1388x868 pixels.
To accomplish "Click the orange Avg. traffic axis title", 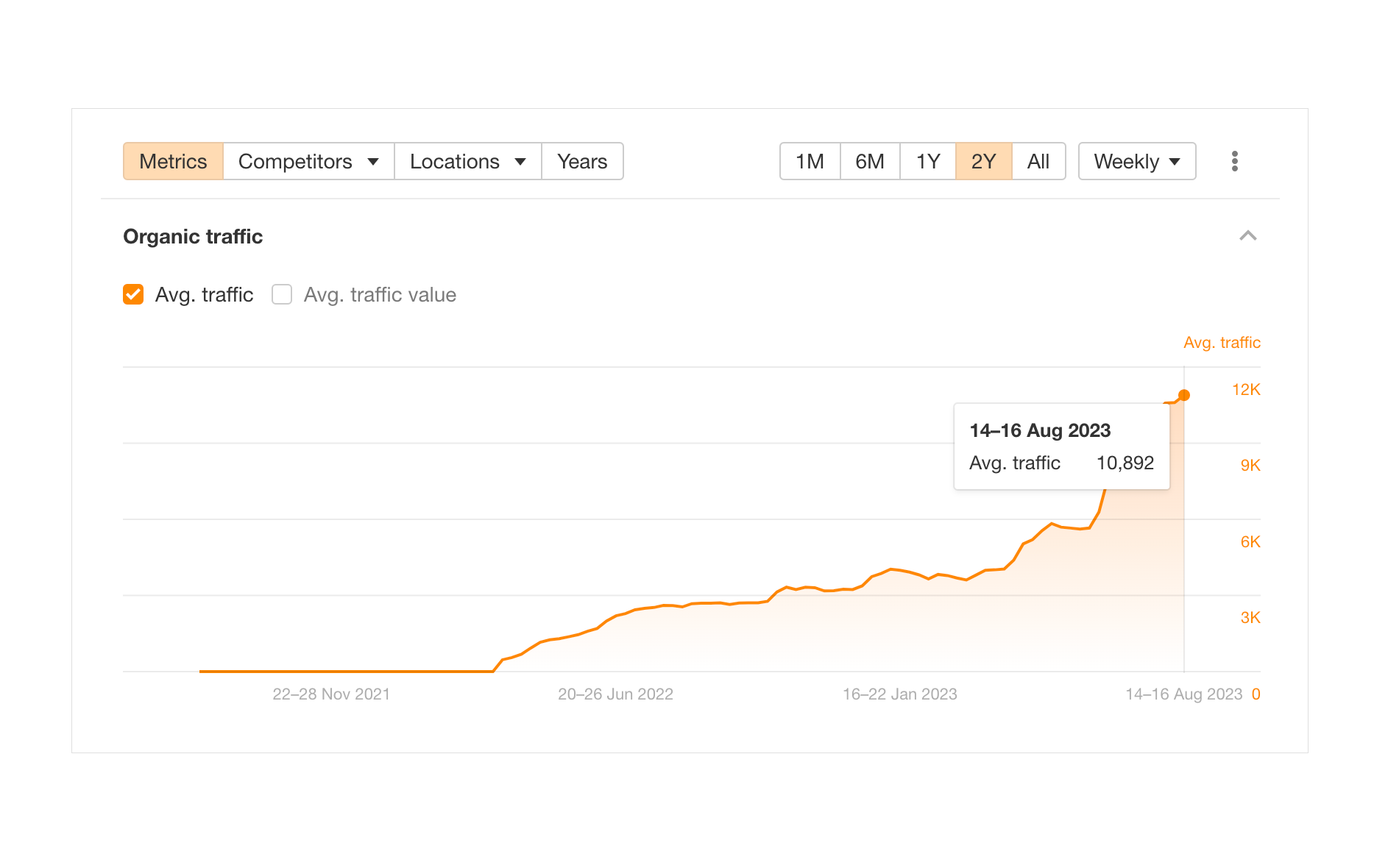I will coord(1222,343).
